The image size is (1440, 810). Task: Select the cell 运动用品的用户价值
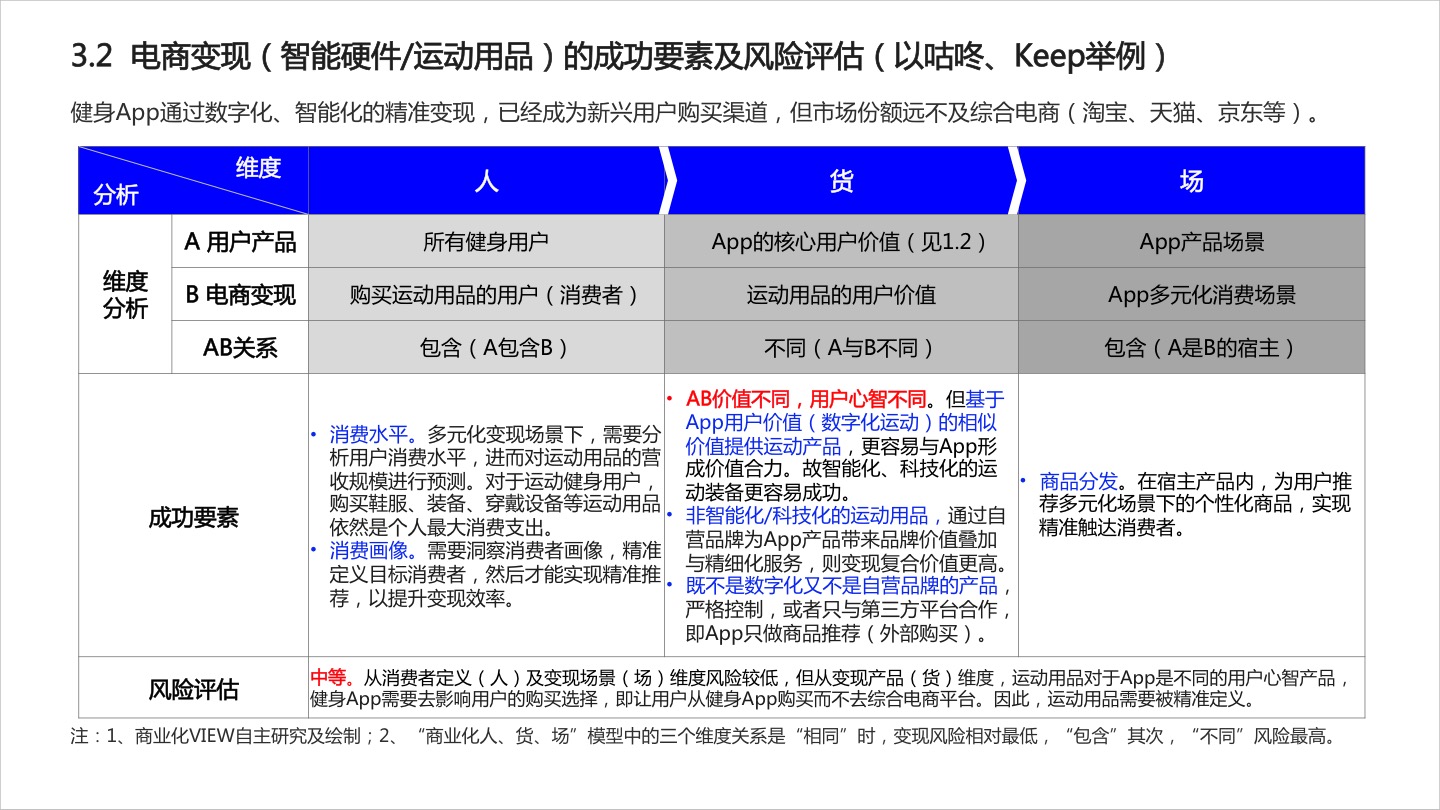[x=841, y=295]
